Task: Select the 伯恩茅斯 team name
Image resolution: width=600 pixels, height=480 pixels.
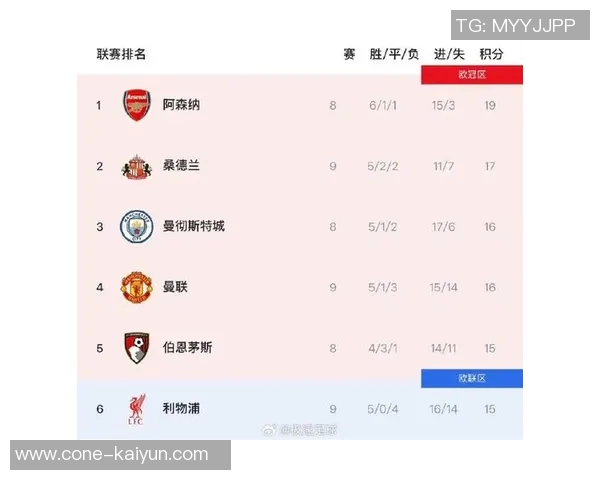Action: pos(187,348)
